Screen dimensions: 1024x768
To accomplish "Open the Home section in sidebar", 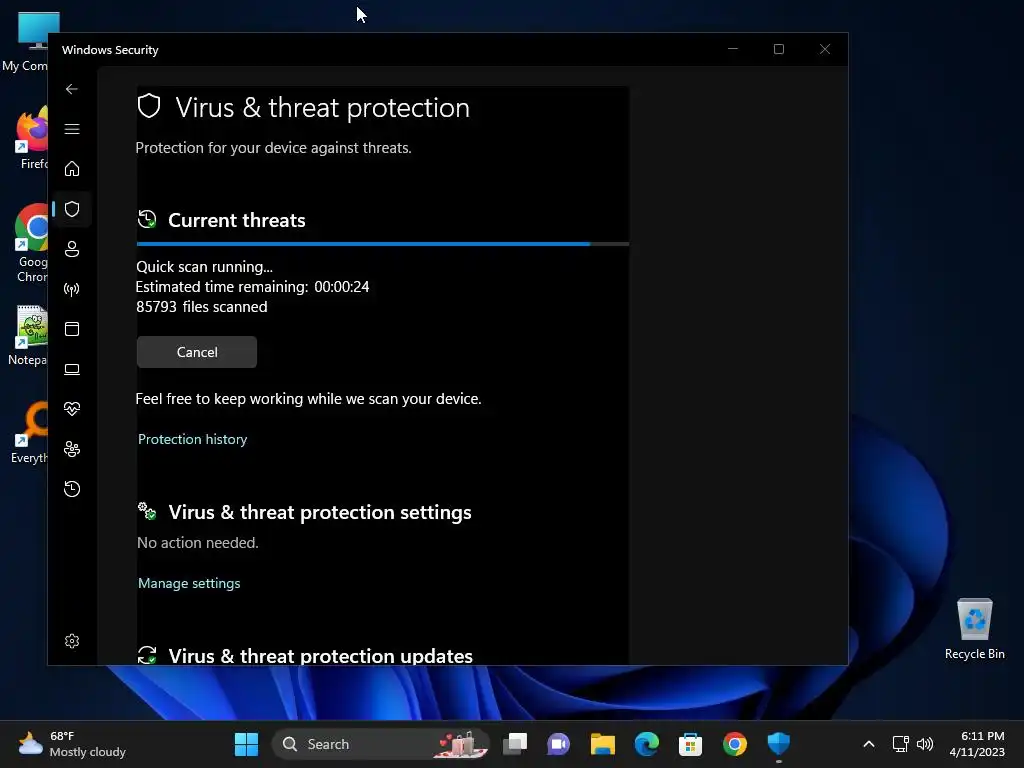I will (72, 168).
